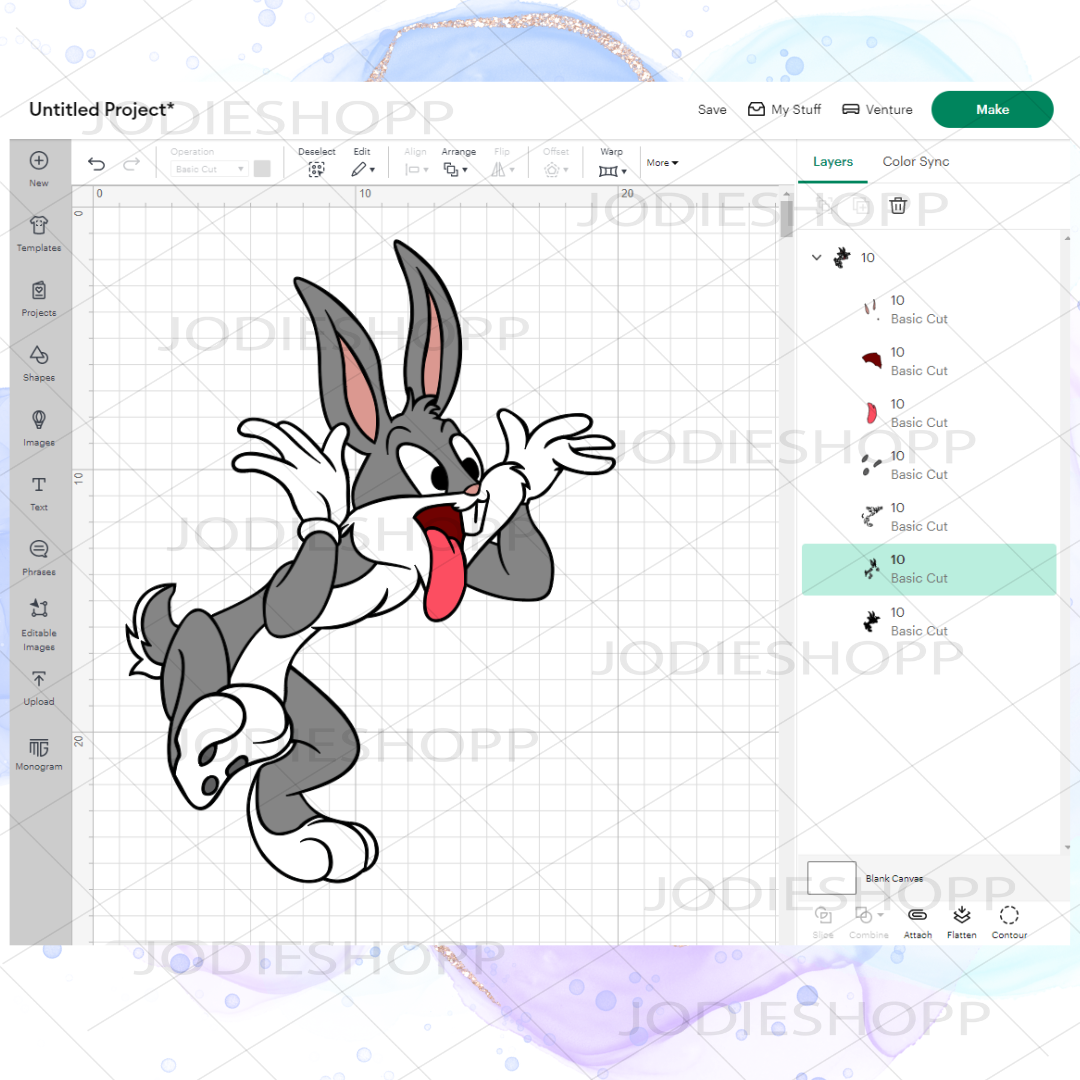
Task: Click the Deselect icon
Action: pos(316,169)
